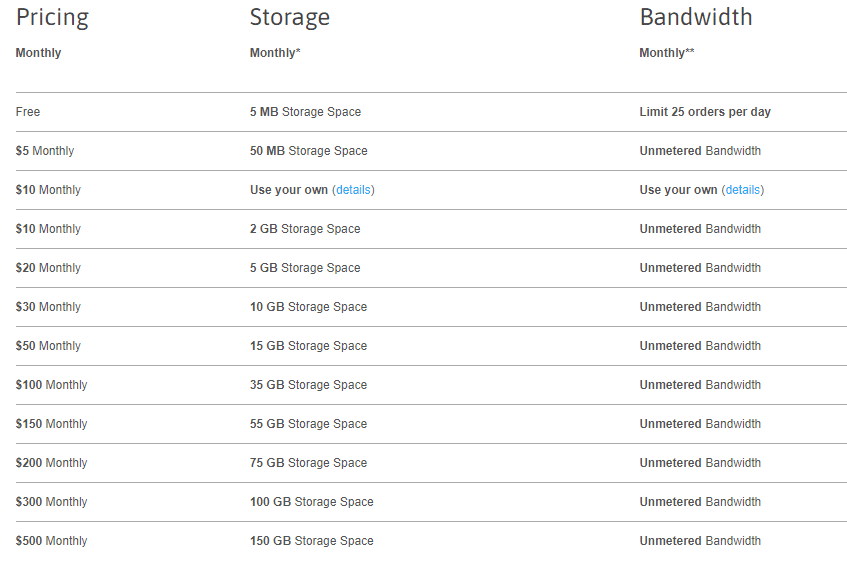The width and height of the screenshot is (847, 564).
Task: Select the $500 Monthly plan
Action: tap(51, 541)
